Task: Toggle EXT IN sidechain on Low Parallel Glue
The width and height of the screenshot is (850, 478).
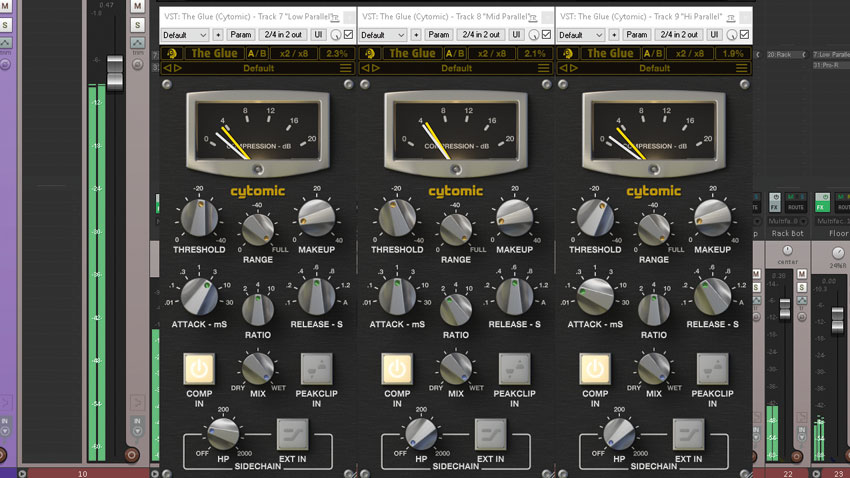Action: (x=293, y=434)
